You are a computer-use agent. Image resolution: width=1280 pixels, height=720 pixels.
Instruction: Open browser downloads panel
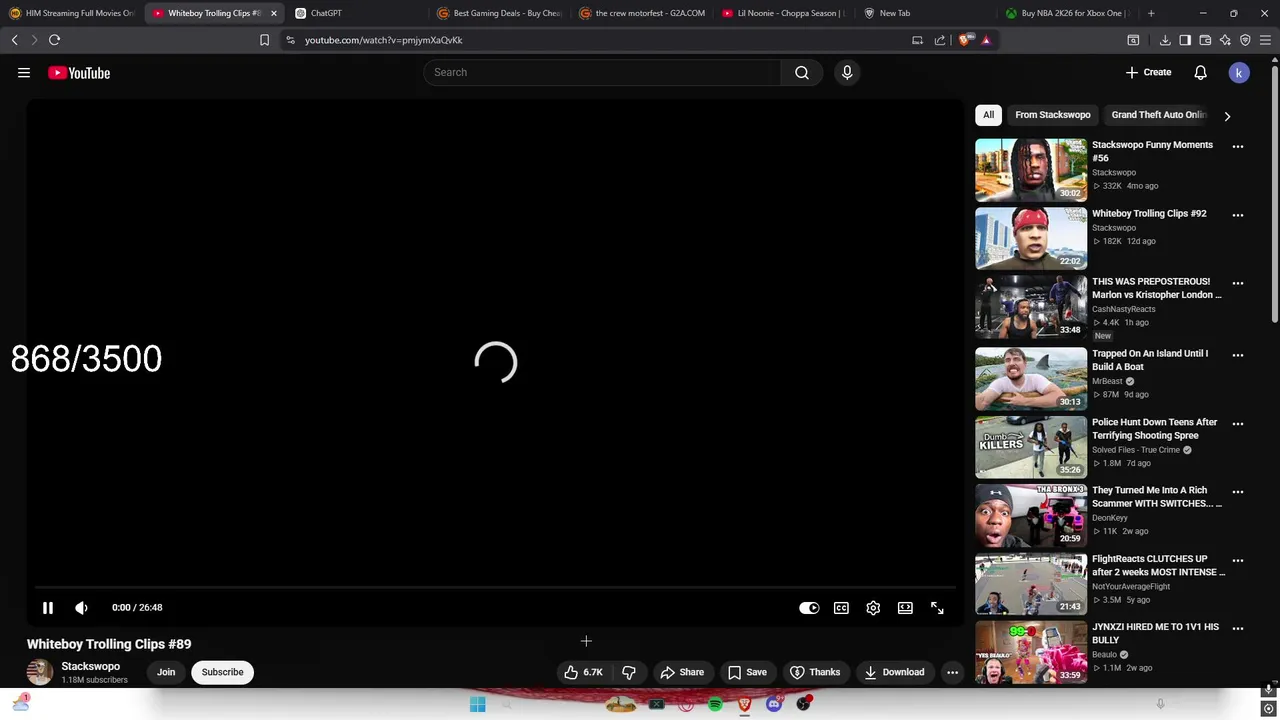pyautogui.click(x=1165, y=40)
